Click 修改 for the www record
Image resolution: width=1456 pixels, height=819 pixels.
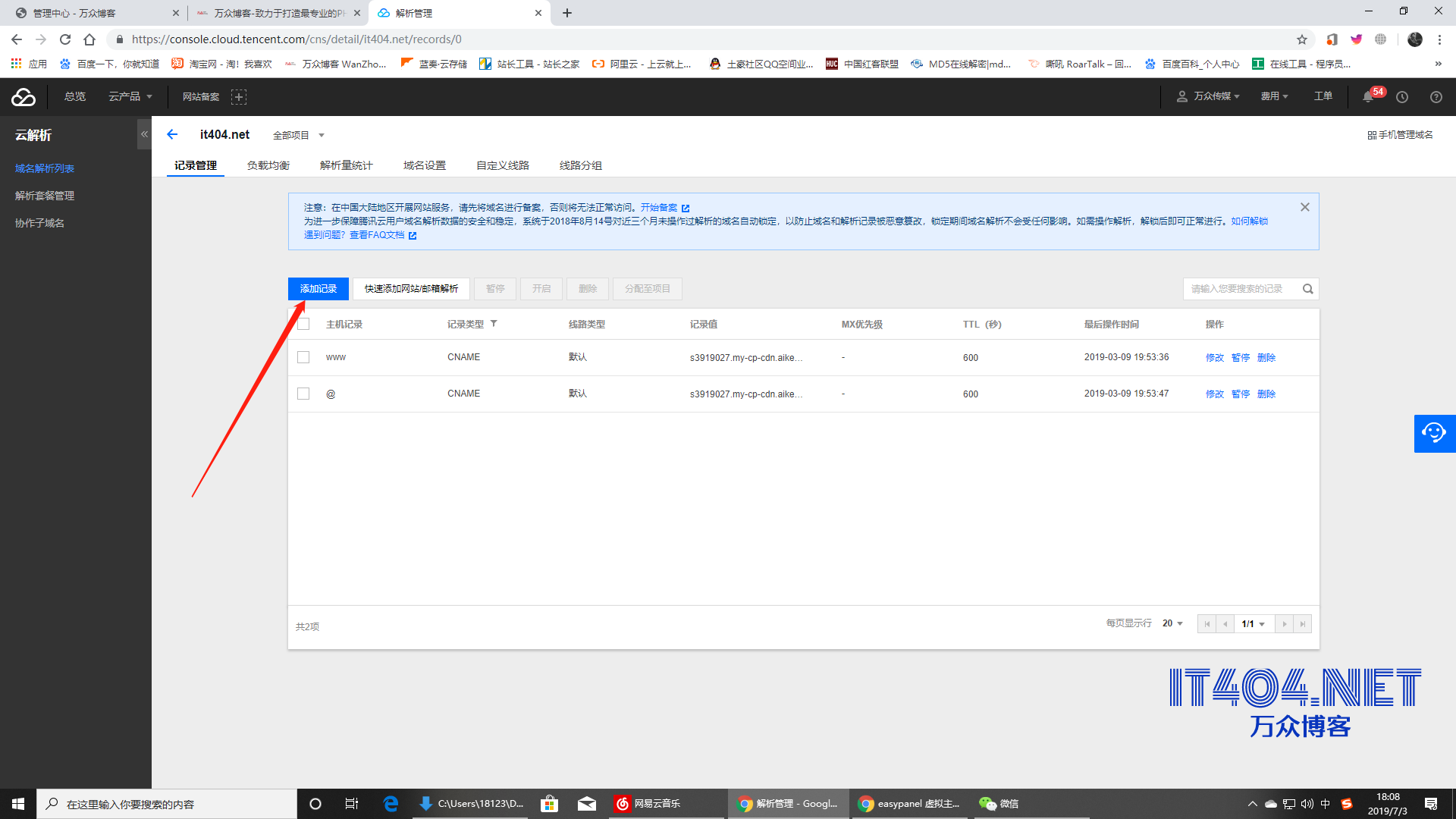click(x=1215, y=358)
